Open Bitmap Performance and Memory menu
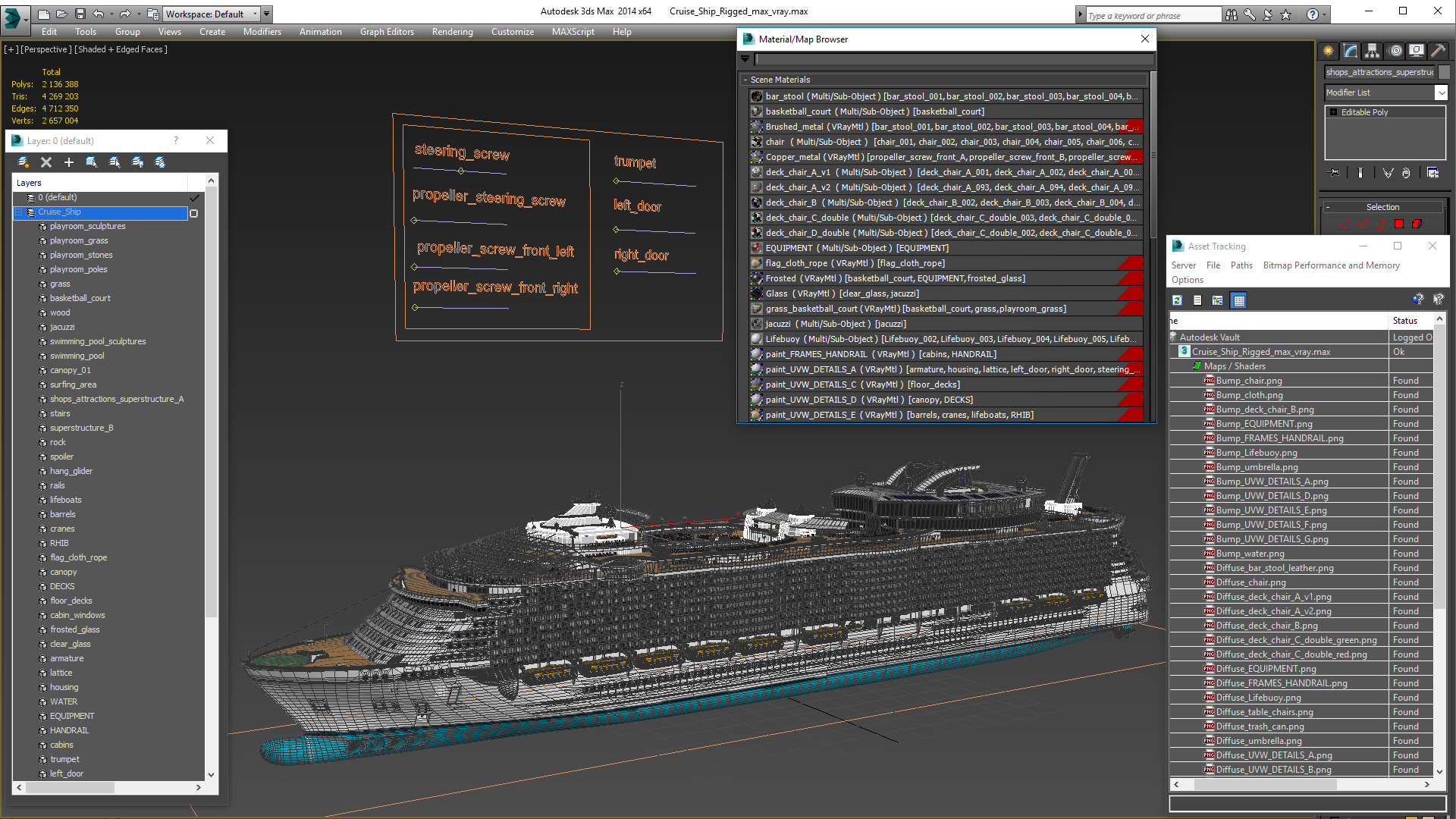The image size is (1456, 819). pyautogui.click(x=1331, y=265)
